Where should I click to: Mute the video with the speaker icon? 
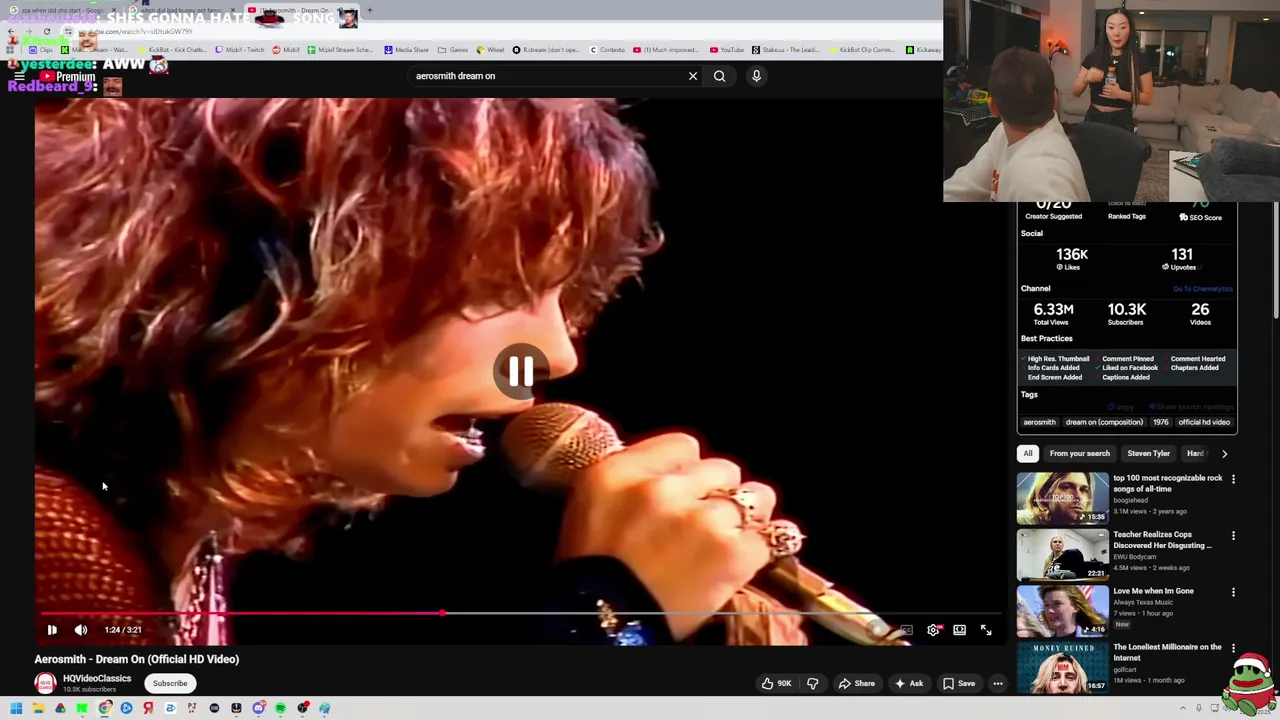coord(81,630)
